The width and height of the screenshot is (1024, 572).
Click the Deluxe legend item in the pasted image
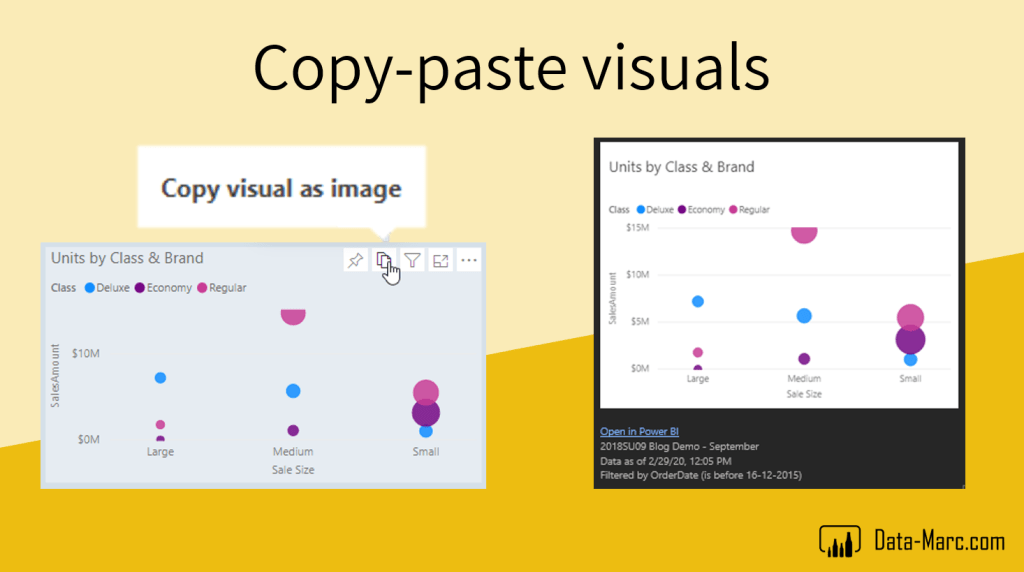click(x=654, y=210)
